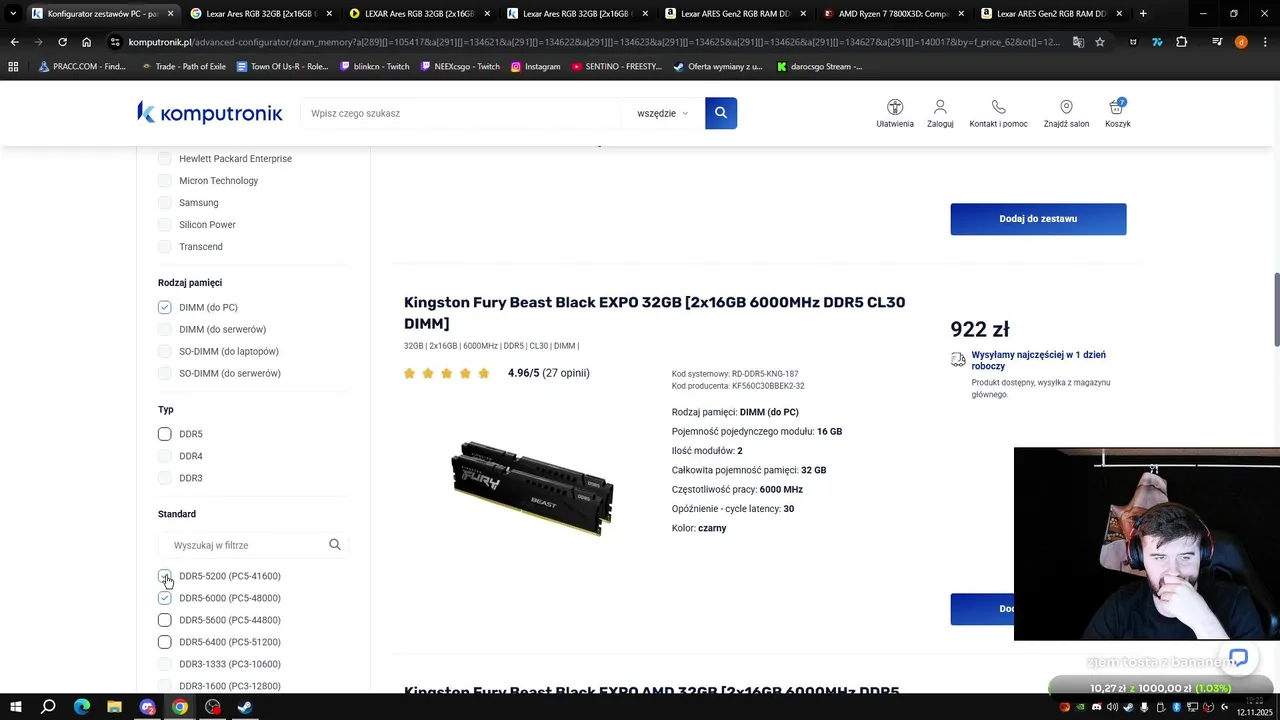Uncheck DDR5-6000 (PC5-48000) filter
1280x720 pixels.
coord(165,598)
